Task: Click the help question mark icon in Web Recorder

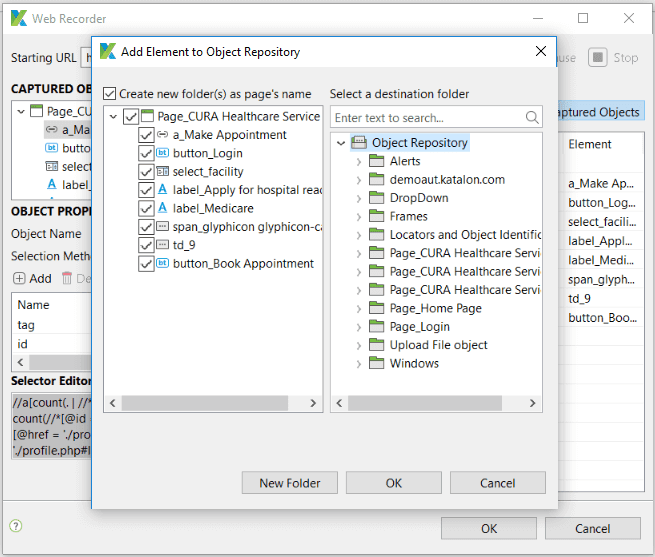Action: click(x=16, y=526)
